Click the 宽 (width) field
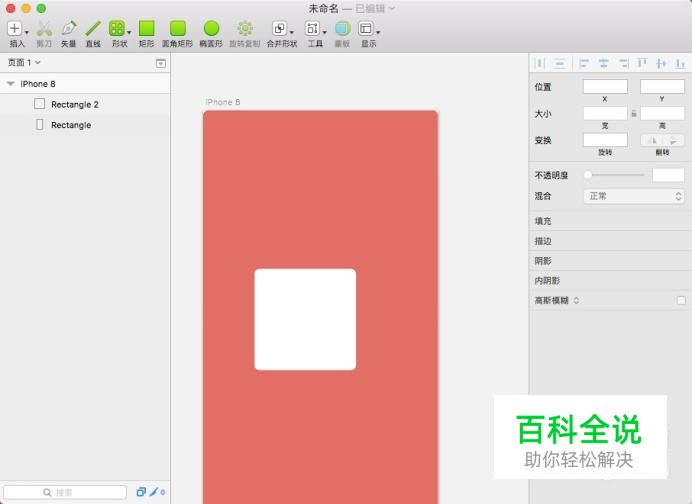 (605, 113)
